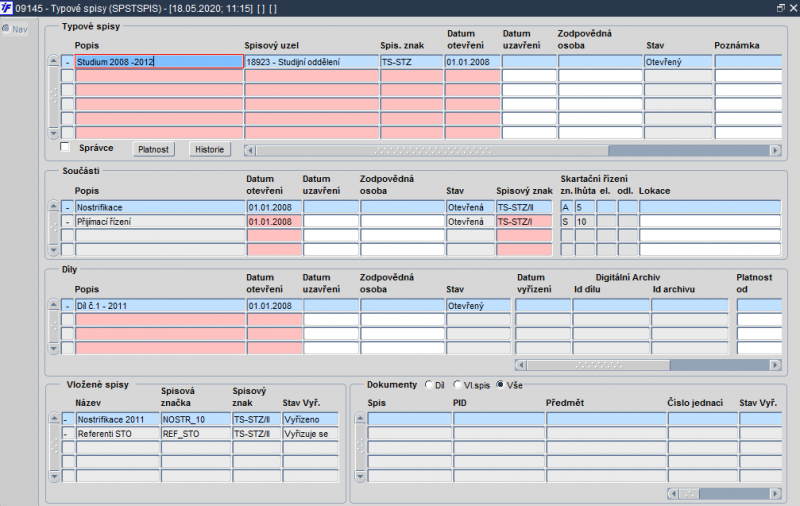Click scroll-up arrow in Díly block
Viewport: 800px width, 506px height.
point(54,305)
